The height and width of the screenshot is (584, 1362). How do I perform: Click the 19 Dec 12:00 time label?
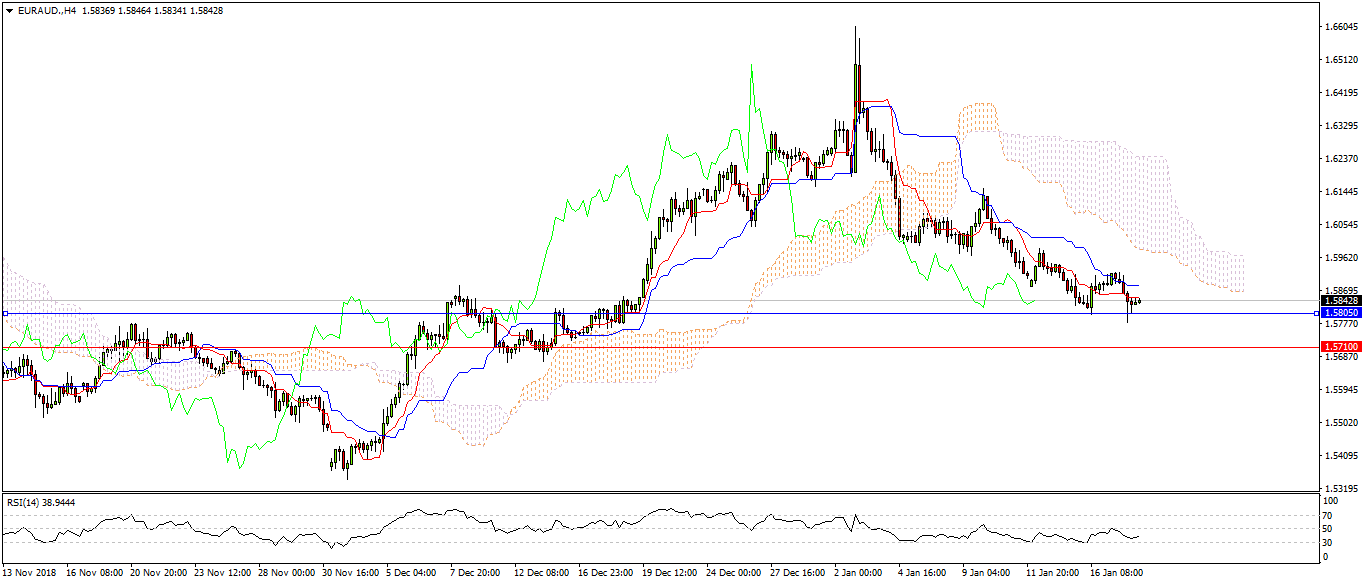(669, 574)
